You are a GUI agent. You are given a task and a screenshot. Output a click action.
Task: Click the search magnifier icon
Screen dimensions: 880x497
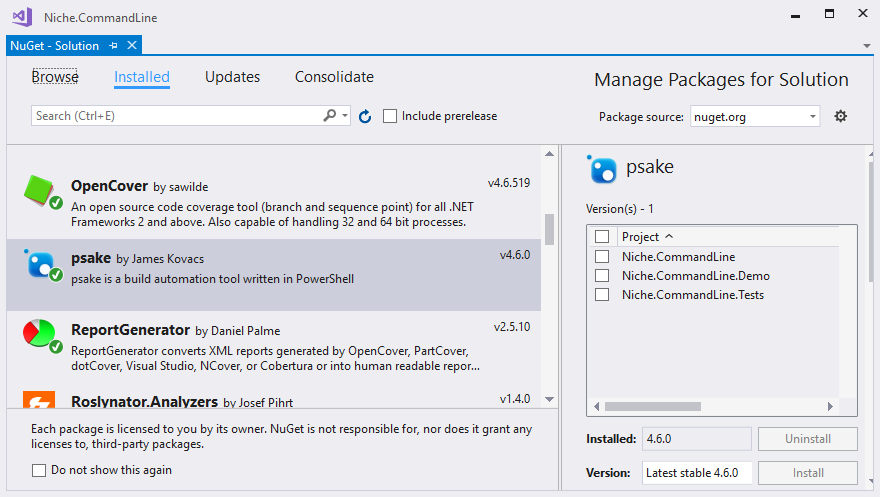click(x=330, y=116)
